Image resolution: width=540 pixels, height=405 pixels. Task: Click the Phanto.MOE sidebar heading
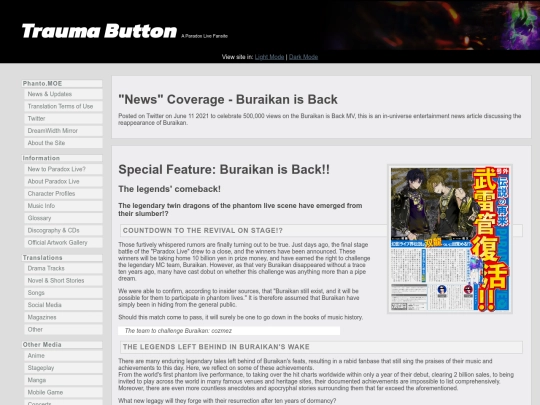coord(62,84)
